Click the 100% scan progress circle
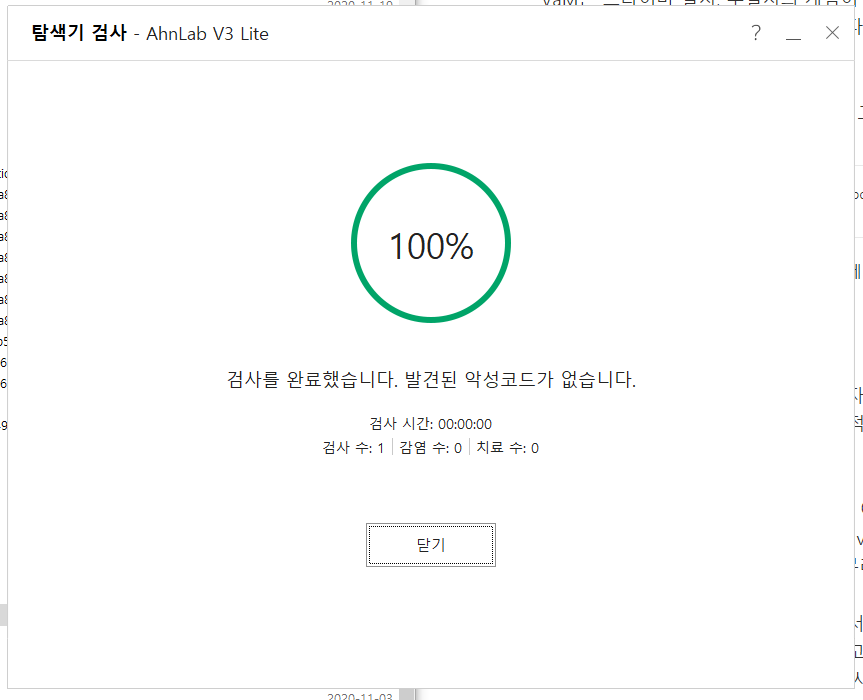Image resolution: width=863 pixels, height=700 pixels. 431,243
